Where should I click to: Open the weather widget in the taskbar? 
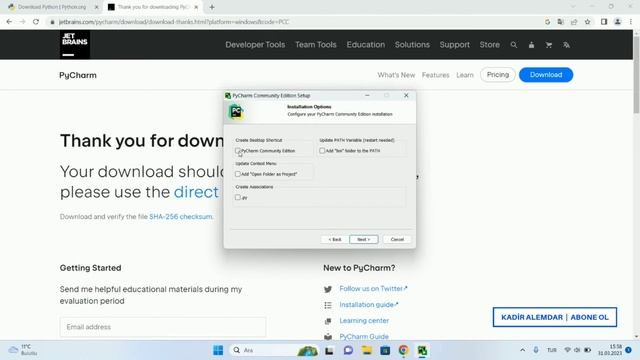23,350
